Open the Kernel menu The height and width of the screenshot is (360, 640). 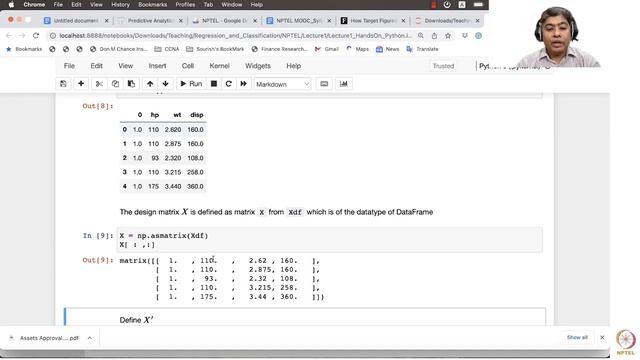click(x=219, y=66)
